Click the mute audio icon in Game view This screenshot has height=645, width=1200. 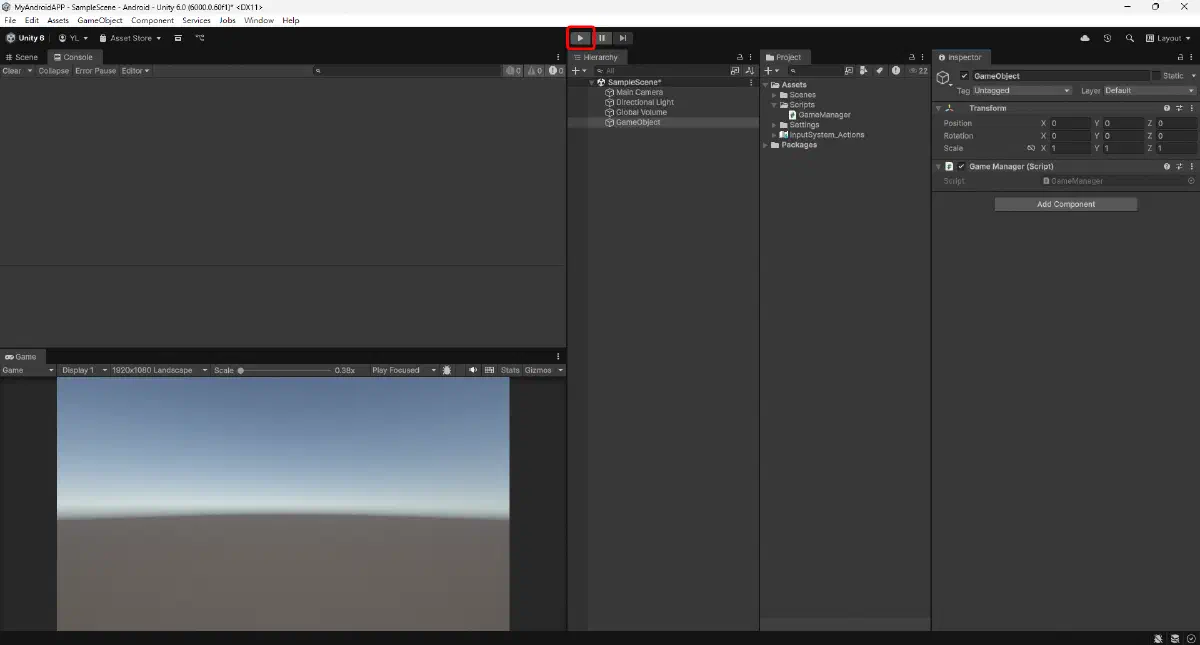(471, 370)
